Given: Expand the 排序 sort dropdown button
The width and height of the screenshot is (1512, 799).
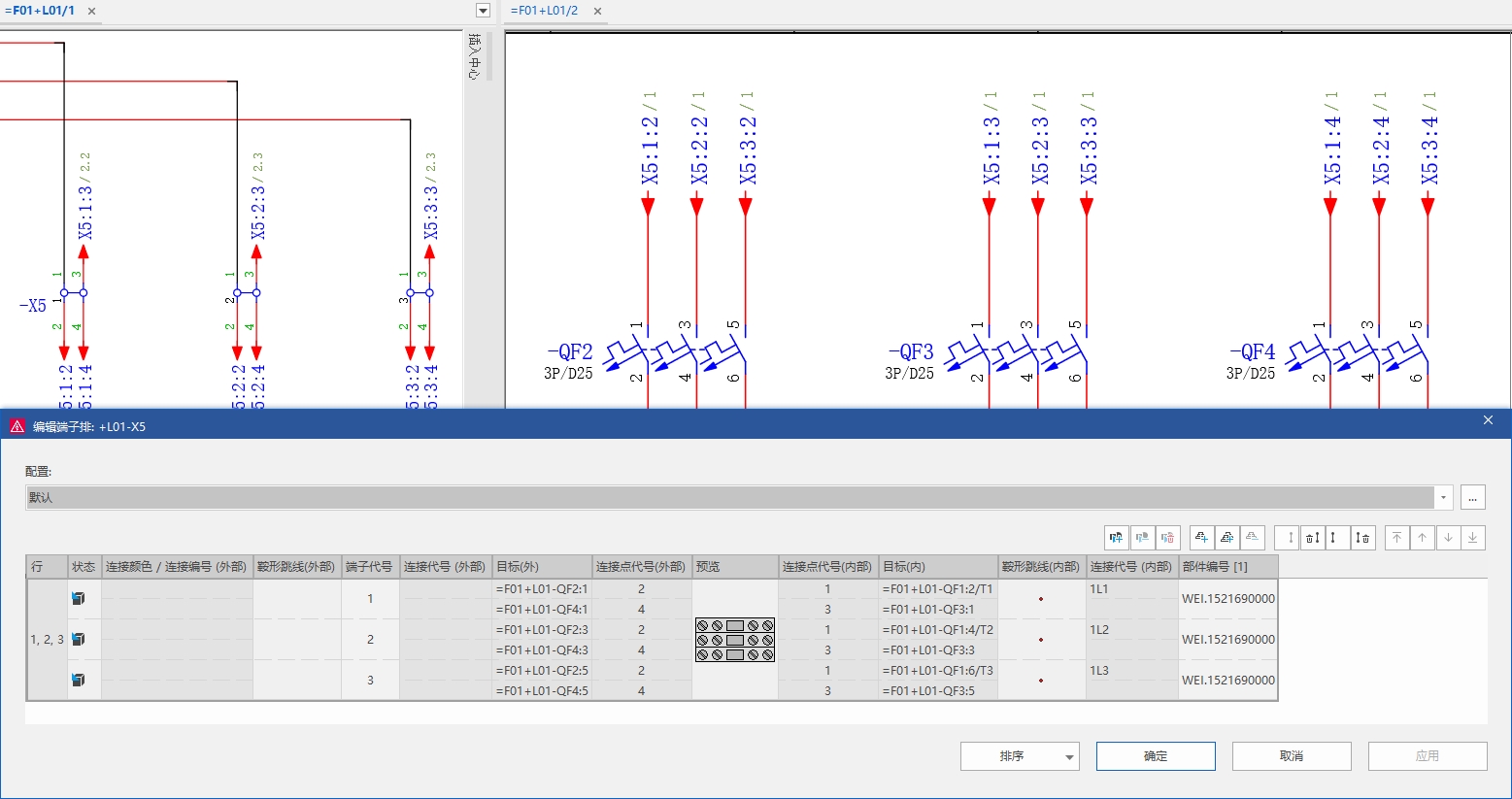Looking at the screenshot, I should [x=1069, y=756].
